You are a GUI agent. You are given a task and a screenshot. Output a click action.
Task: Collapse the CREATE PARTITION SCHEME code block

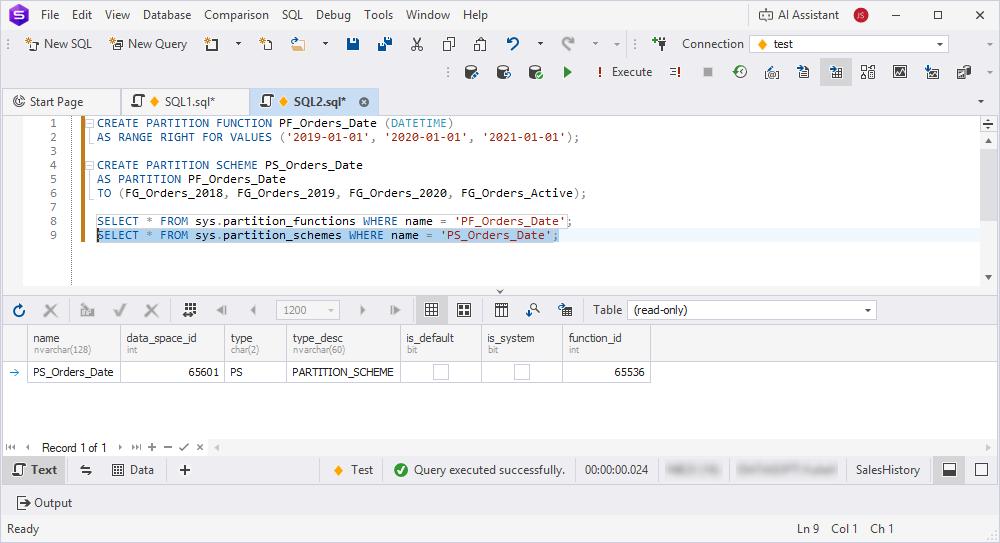[x=90, y=165]
